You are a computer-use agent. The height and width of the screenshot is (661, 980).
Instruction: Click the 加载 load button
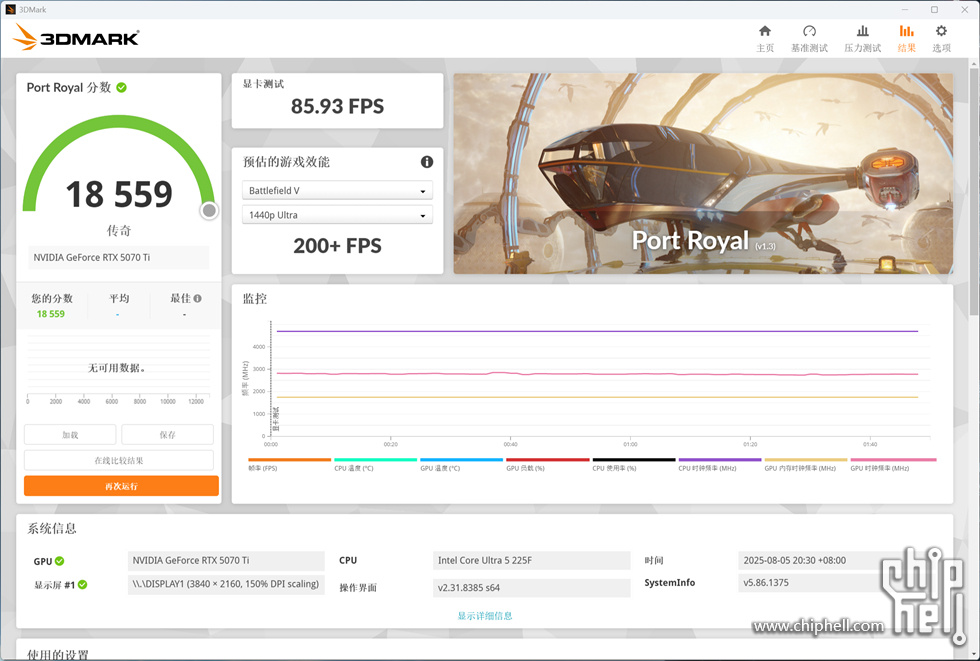tap(70, 435)
